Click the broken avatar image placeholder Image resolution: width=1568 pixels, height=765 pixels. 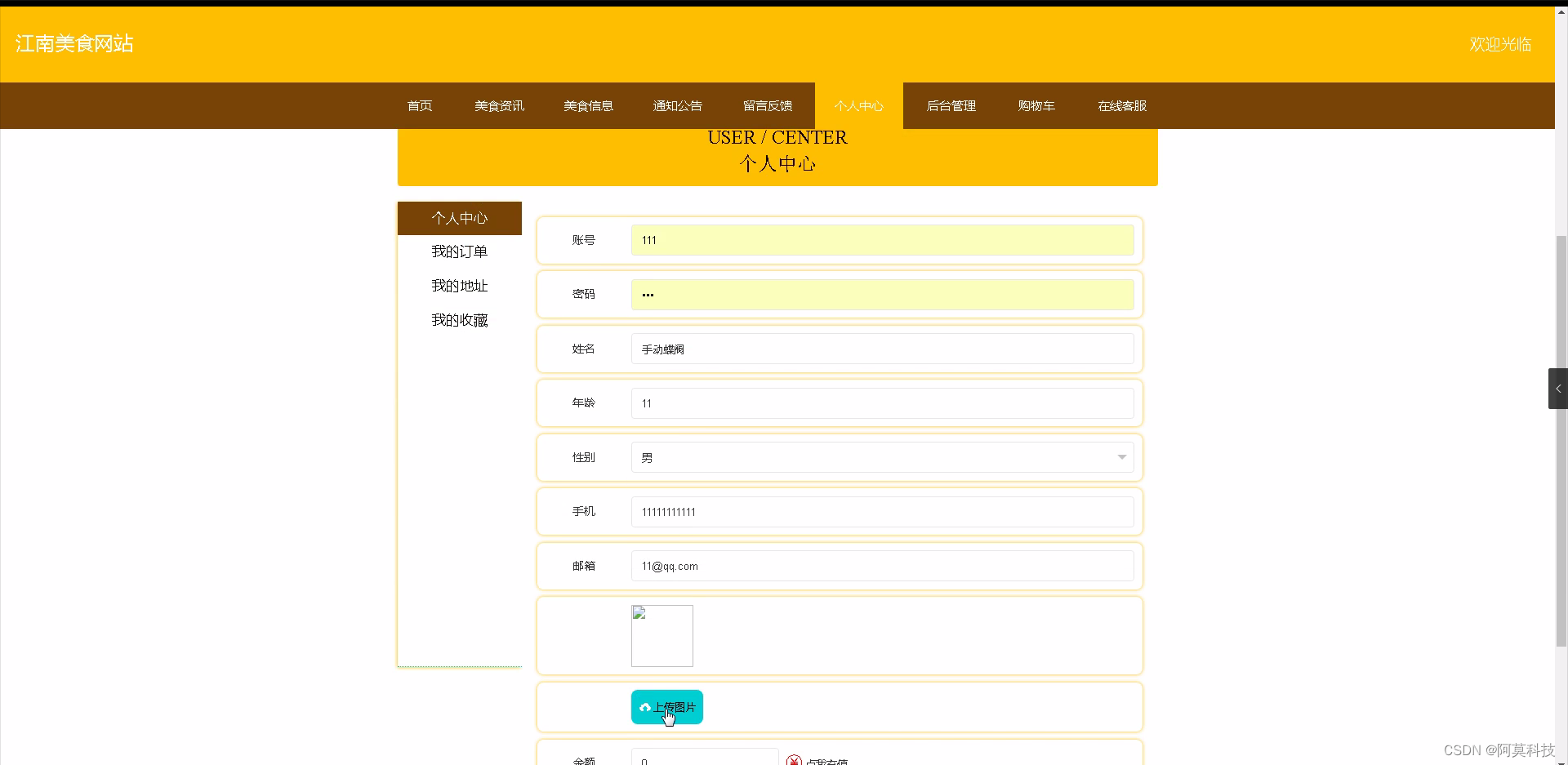tap(661, 635)
